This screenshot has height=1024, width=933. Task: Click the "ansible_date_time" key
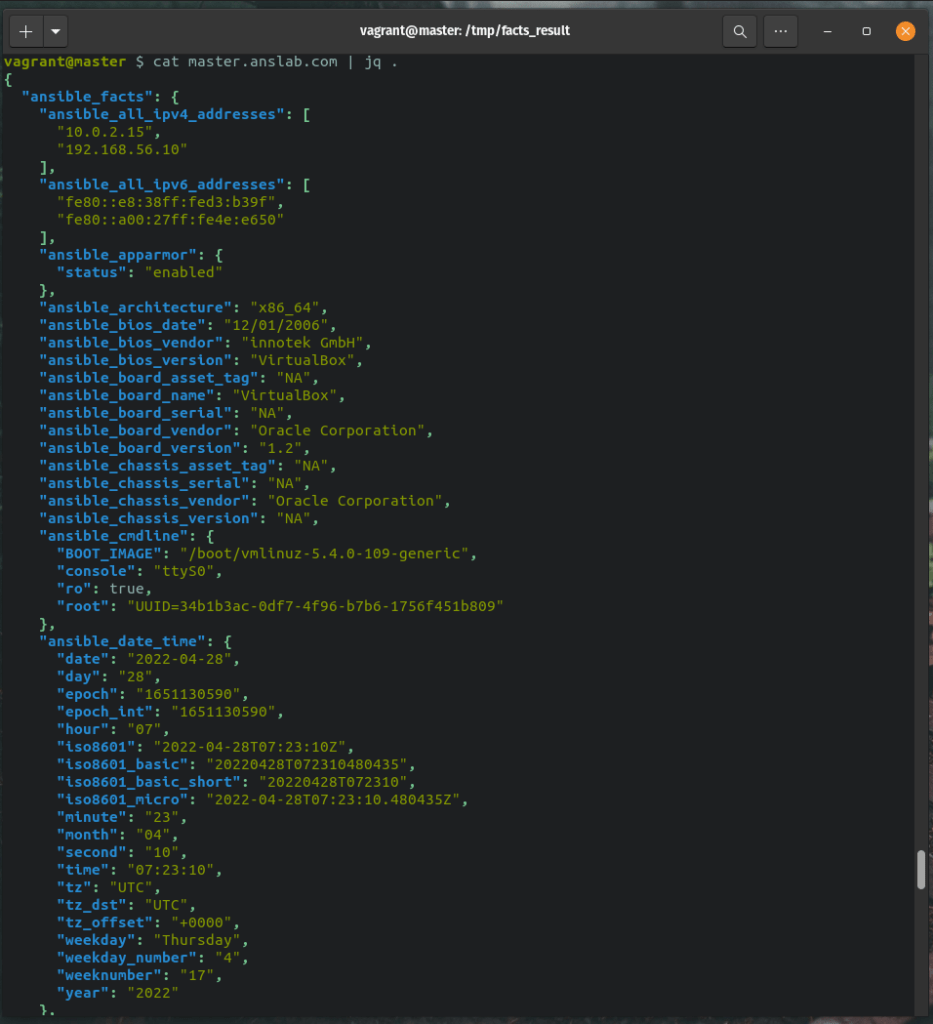(x=127, y=642)
